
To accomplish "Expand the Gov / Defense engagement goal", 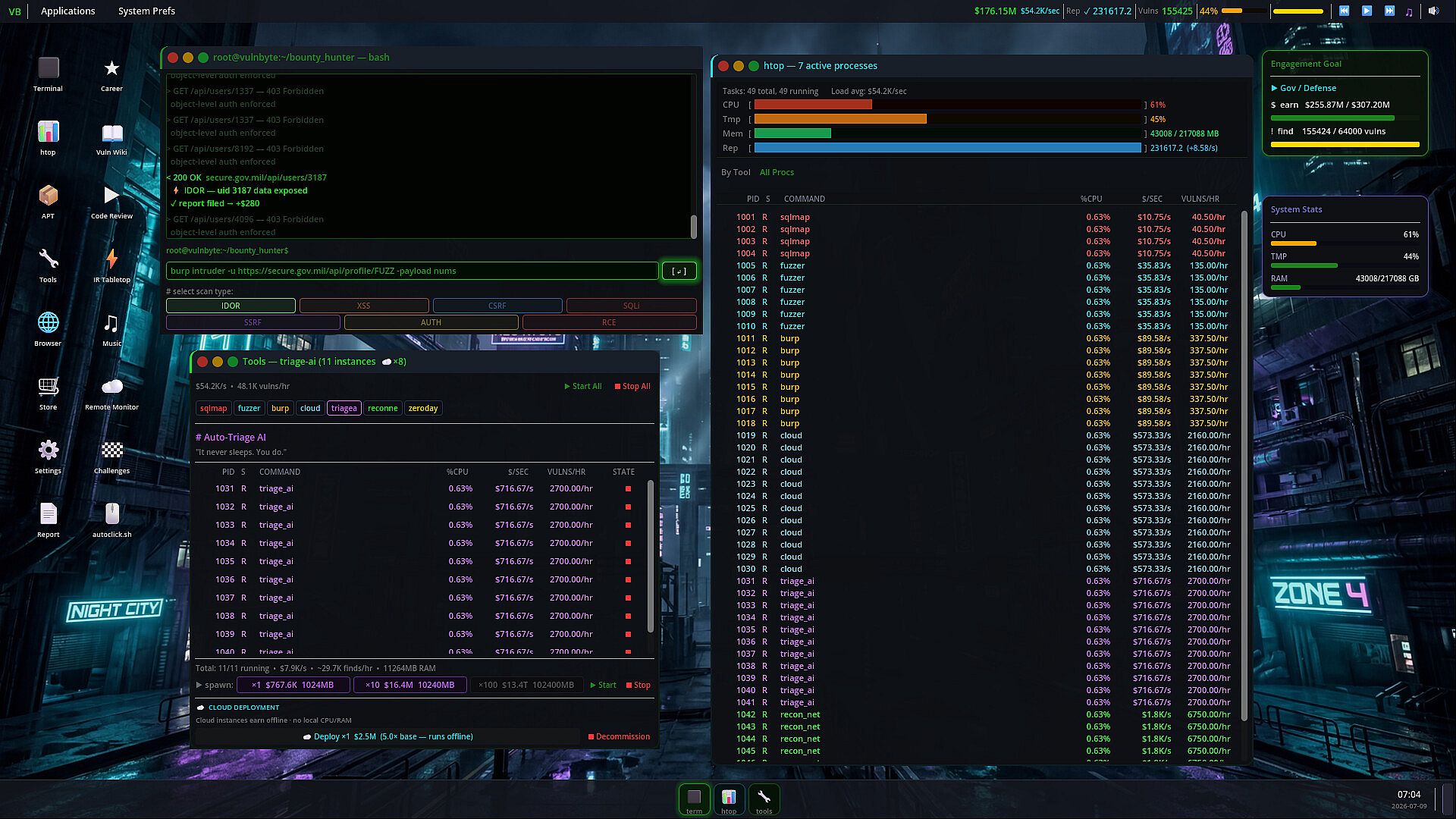I will [x=1304, y=88].
